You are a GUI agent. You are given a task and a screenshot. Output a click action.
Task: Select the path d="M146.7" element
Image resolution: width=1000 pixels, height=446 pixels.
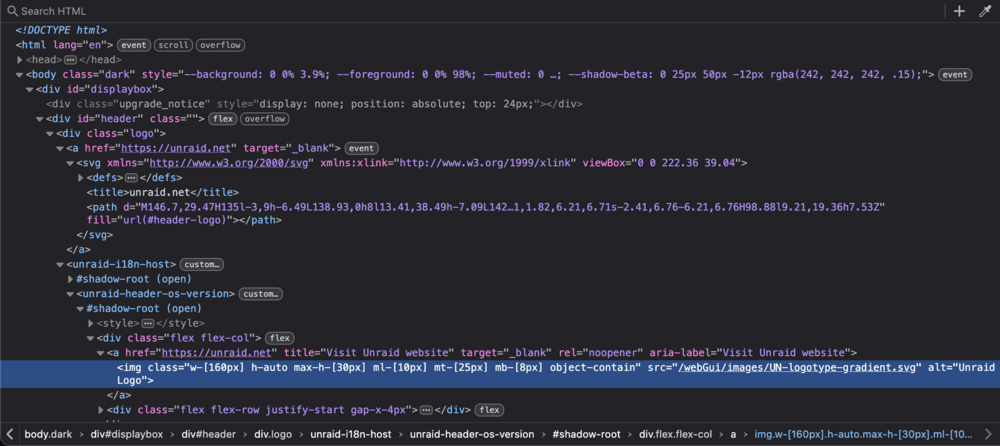coord(485,213)
